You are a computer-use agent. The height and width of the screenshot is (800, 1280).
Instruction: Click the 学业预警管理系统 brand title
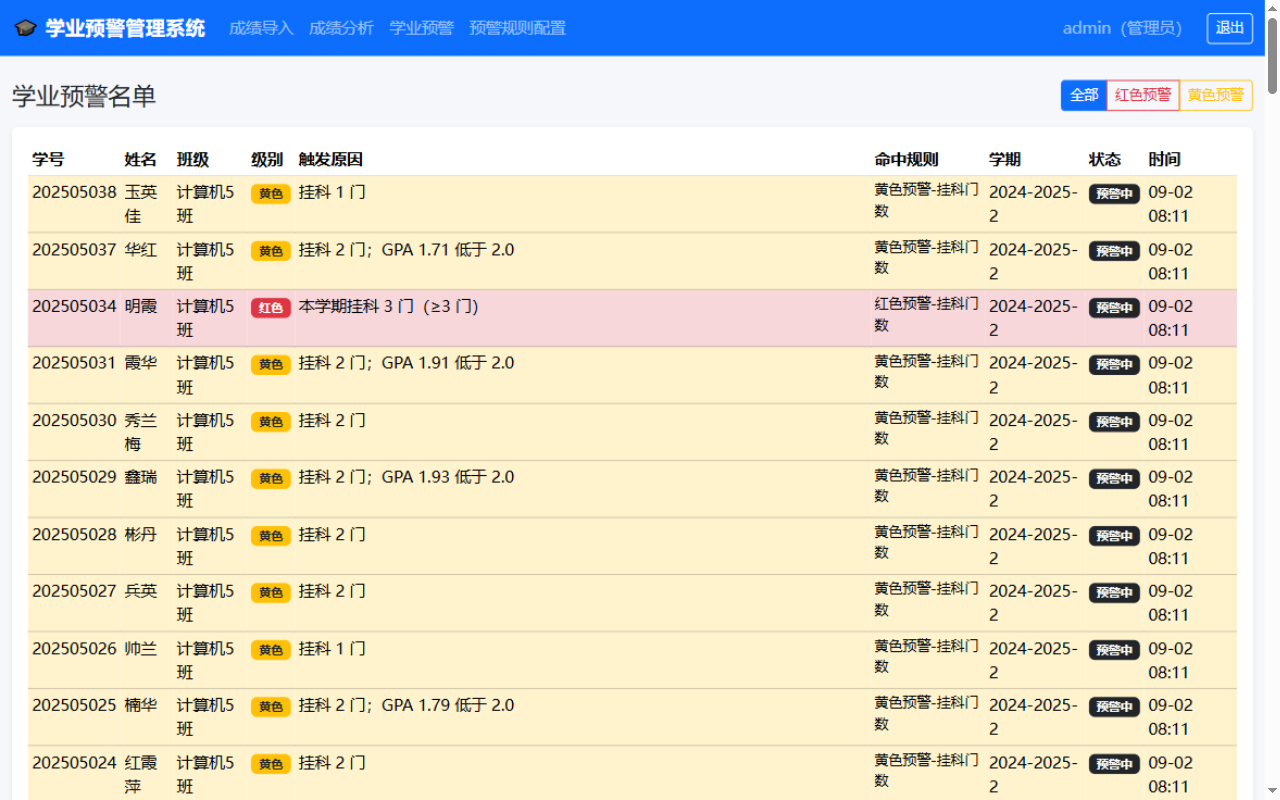coord(125,28)
